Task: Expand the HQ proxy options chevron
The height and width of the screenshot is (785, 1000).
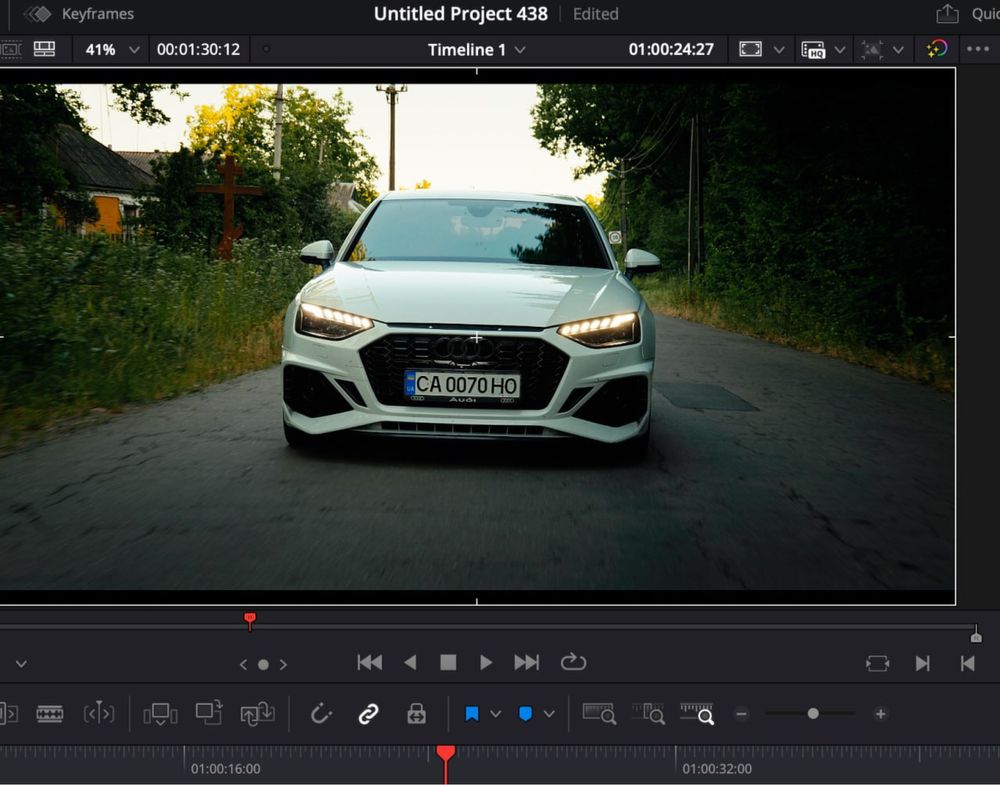Action: [840, 50]
